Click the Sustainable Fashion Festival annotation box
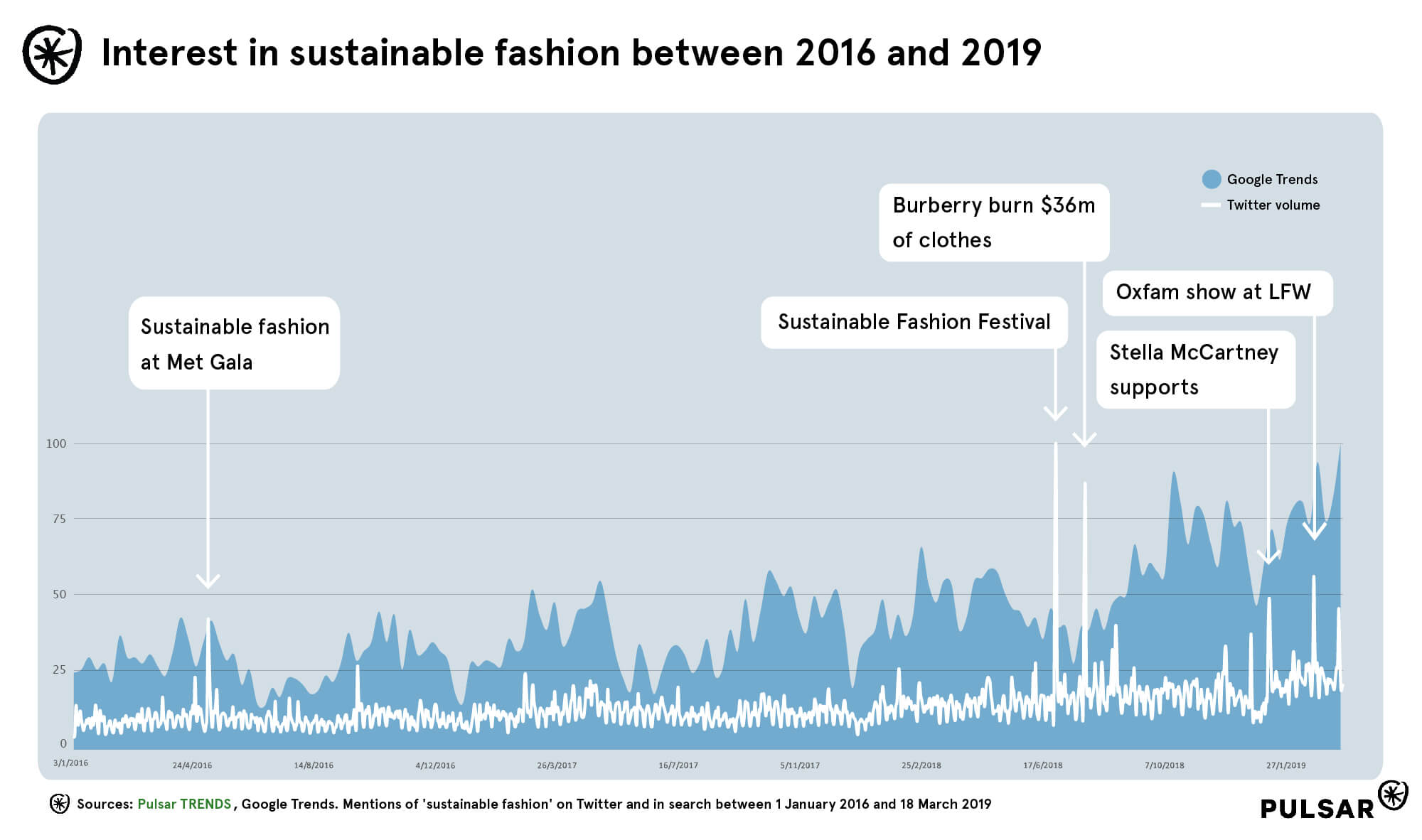The width and height of the screenshot is (1422, 840). [914, 322]
